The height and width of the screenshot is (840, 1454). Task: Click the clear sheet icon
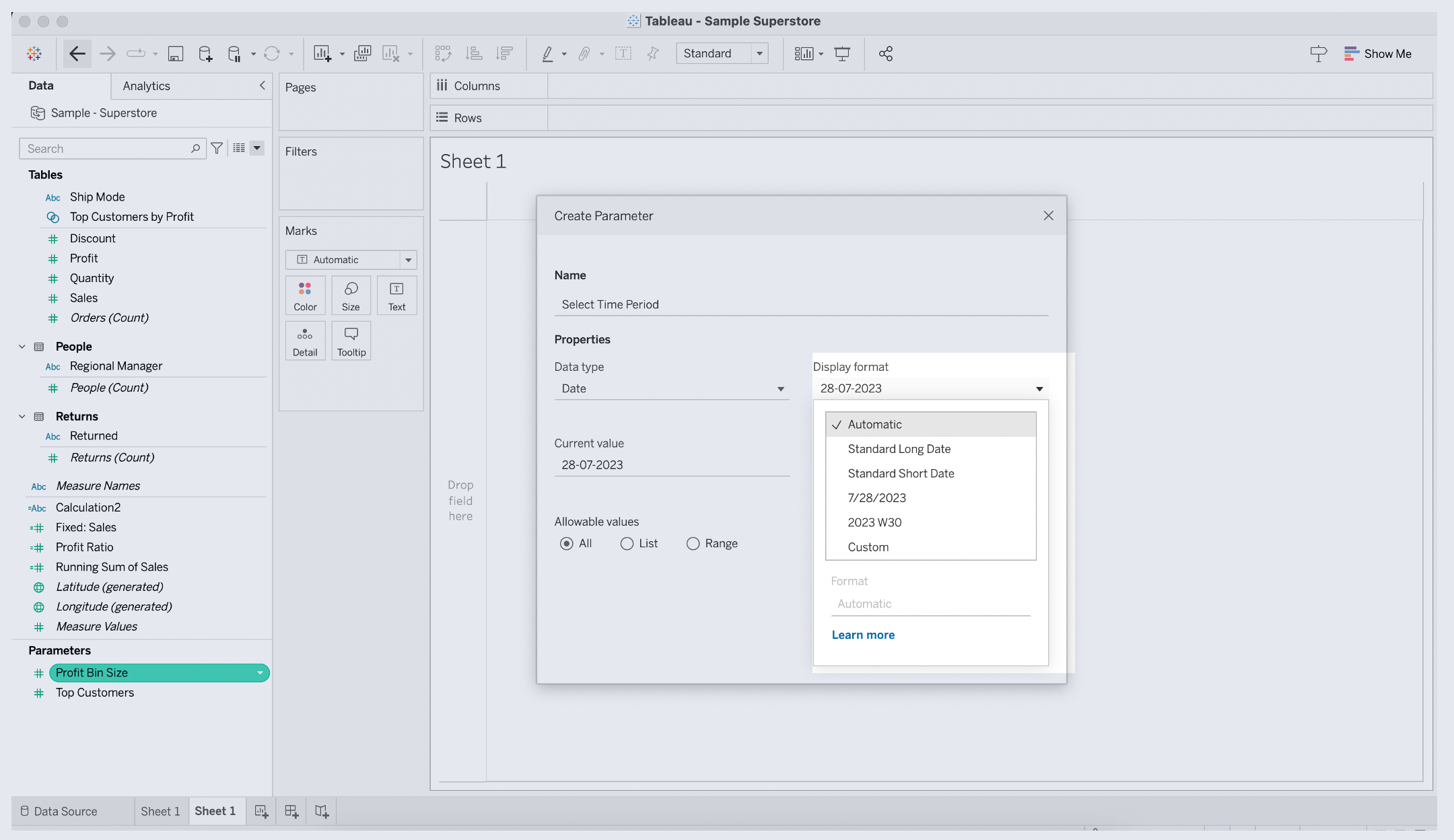pyautogui.click(x=391, y=54)
